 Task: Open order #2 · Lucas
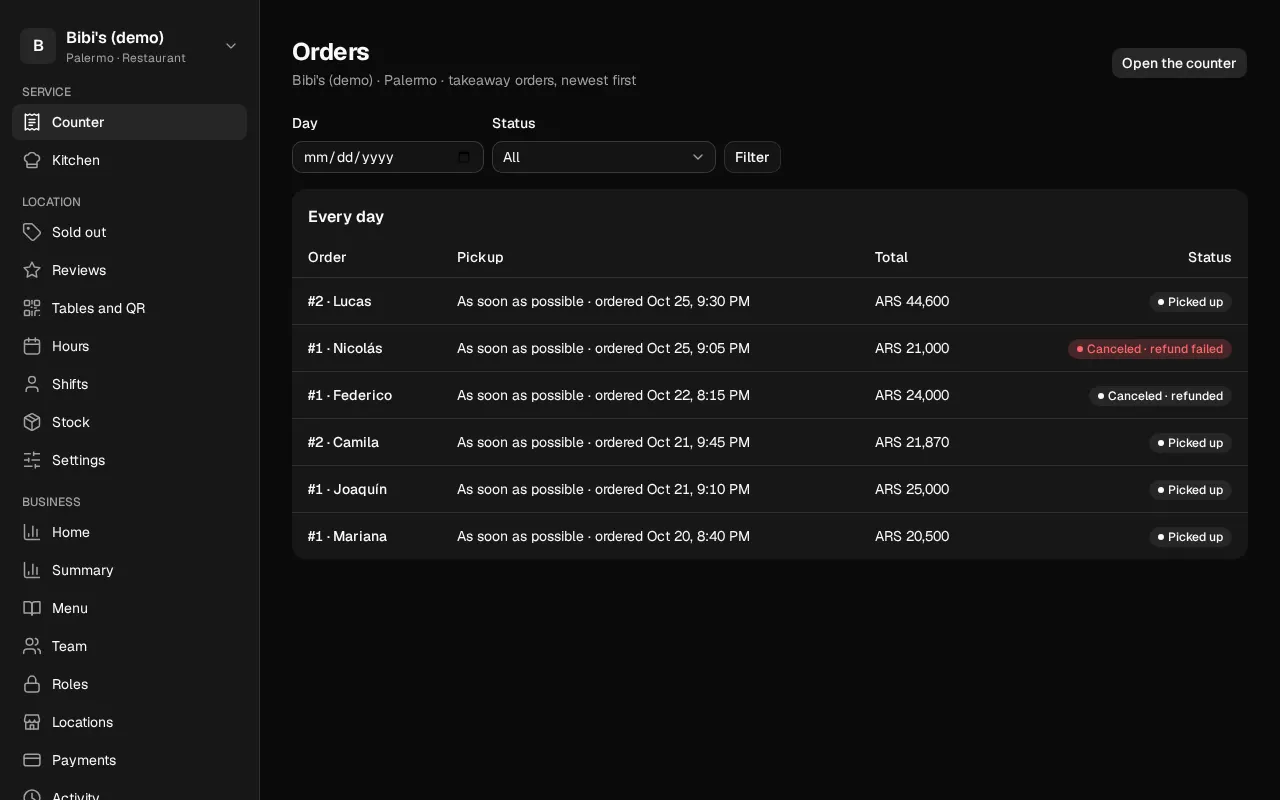(x=339, y=301)
